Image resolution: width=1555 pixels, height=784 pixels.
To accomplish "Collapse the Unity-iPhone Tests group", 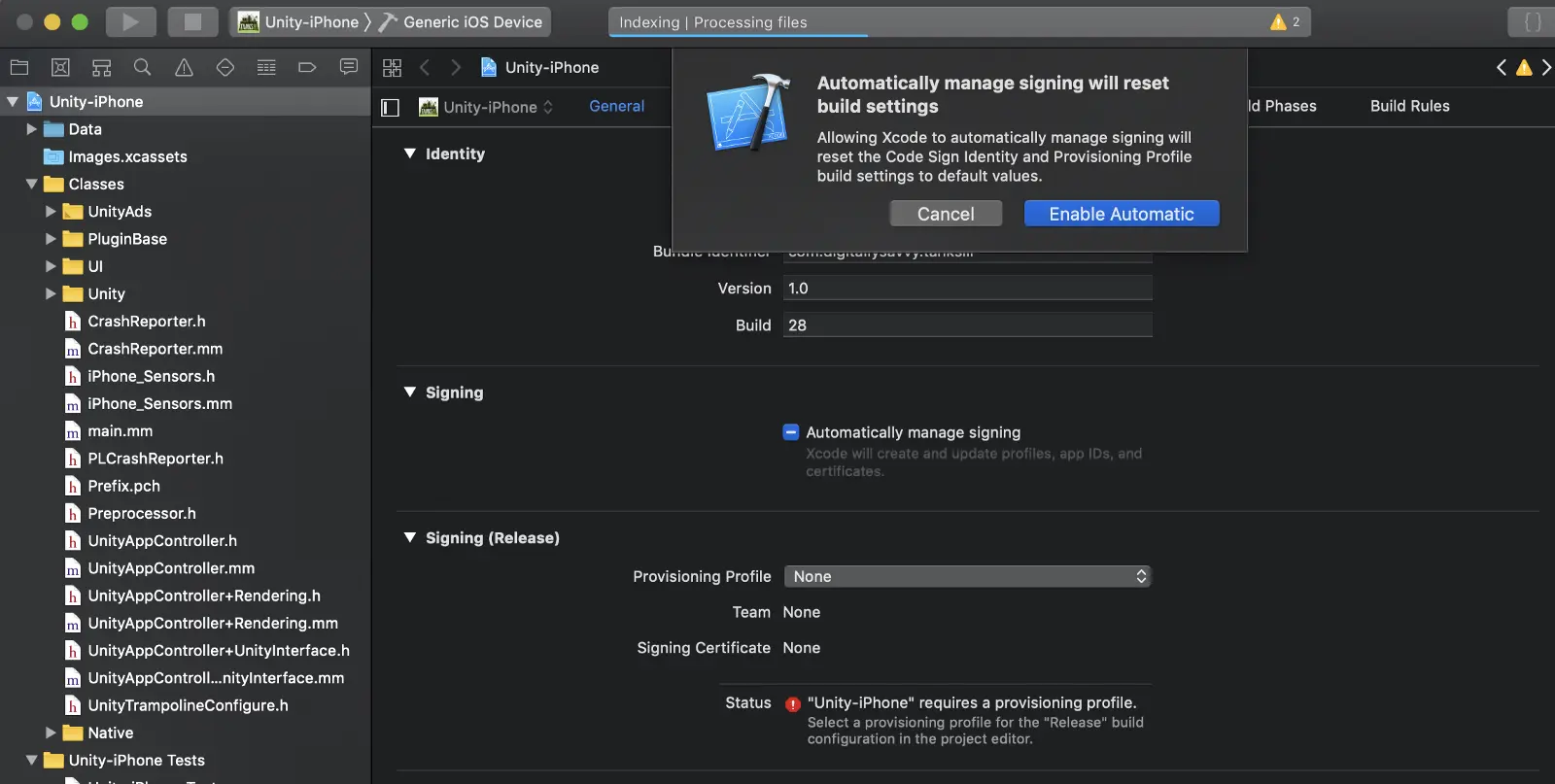I will tap(32, 760).
